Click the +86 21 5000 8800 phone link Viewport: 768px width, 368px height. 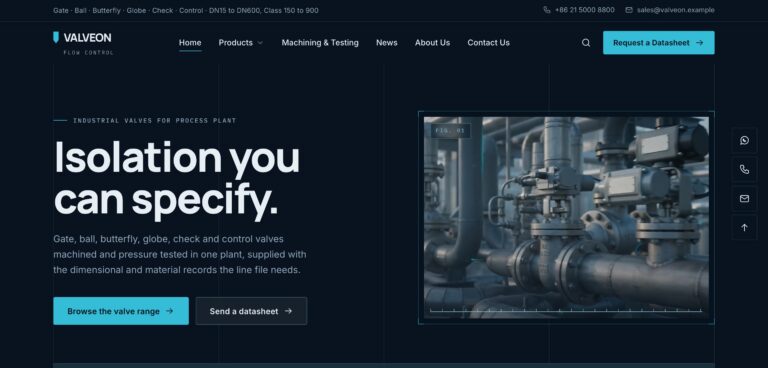coord(584,10)
